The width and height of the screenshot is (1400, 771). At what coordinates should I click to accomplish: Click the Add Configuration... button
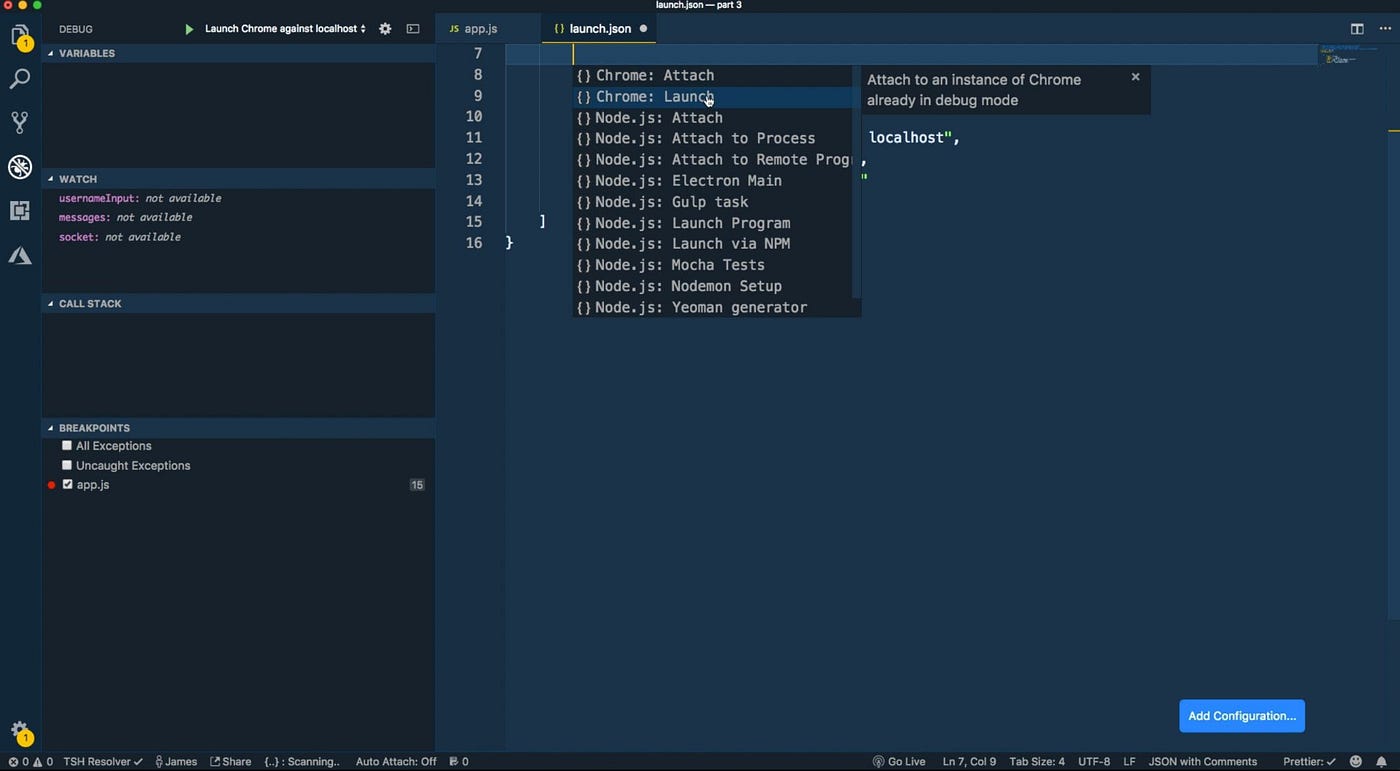[1242, 716]
